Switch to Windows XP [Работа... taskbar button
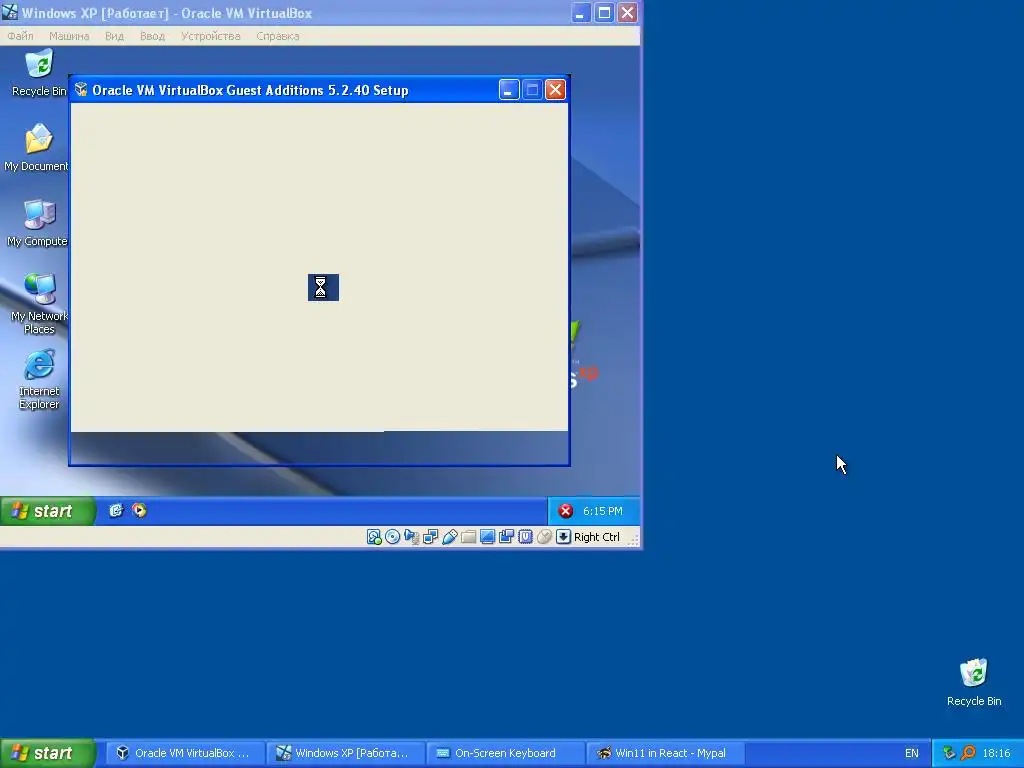Screen dimensions: 1024x768 tap(345, 753)
